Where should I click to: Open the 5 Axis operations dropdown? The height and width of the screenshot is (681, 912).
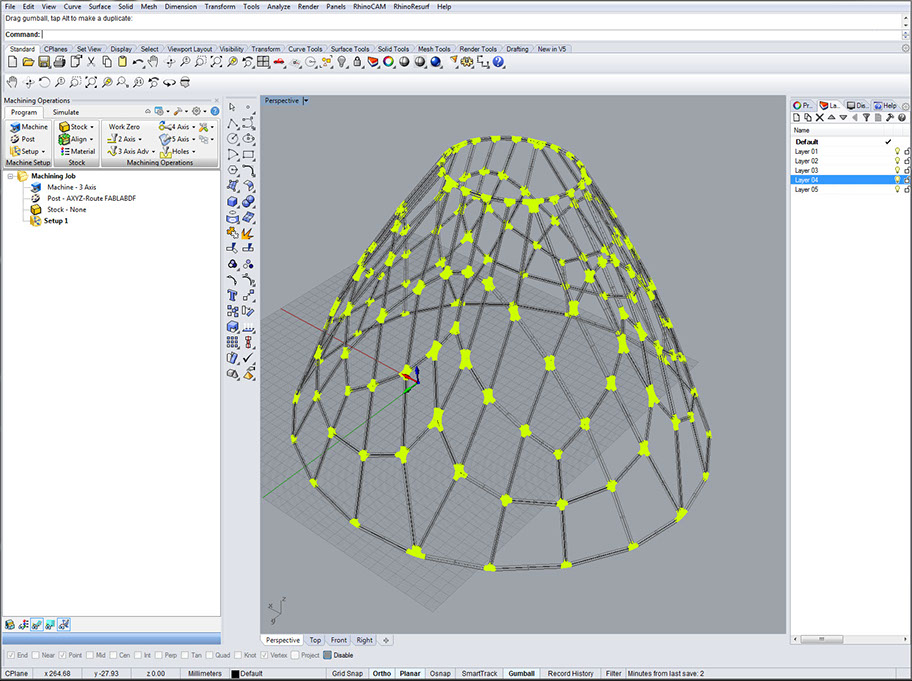194,140
